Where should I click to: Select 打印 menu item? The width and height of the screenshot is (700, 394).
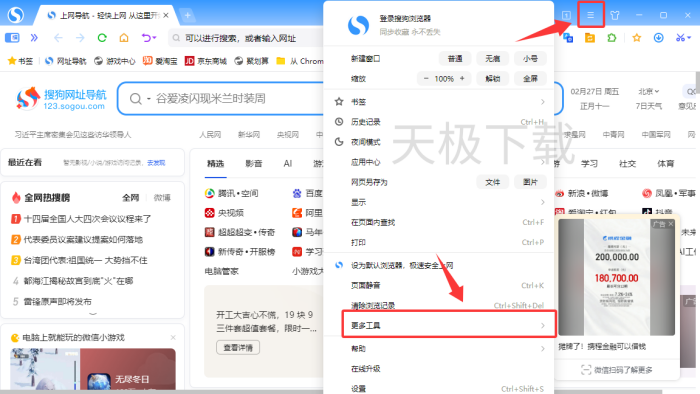pyautogui.click(x=440, y=242)
